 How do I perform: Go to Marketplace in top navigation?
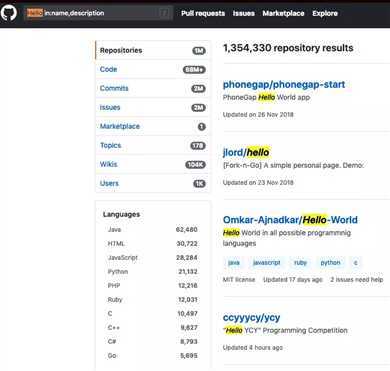point(283,13)
